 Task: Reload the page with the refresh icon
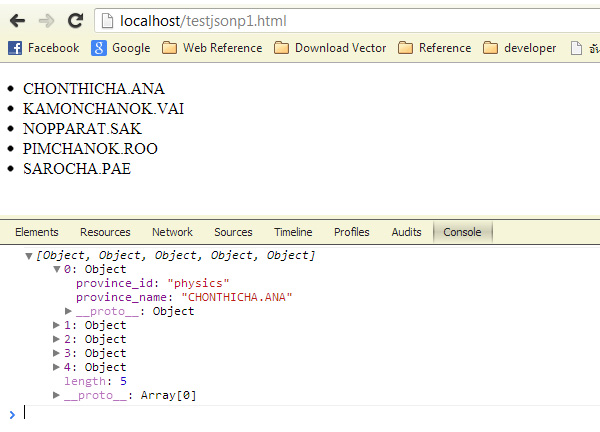75,20
